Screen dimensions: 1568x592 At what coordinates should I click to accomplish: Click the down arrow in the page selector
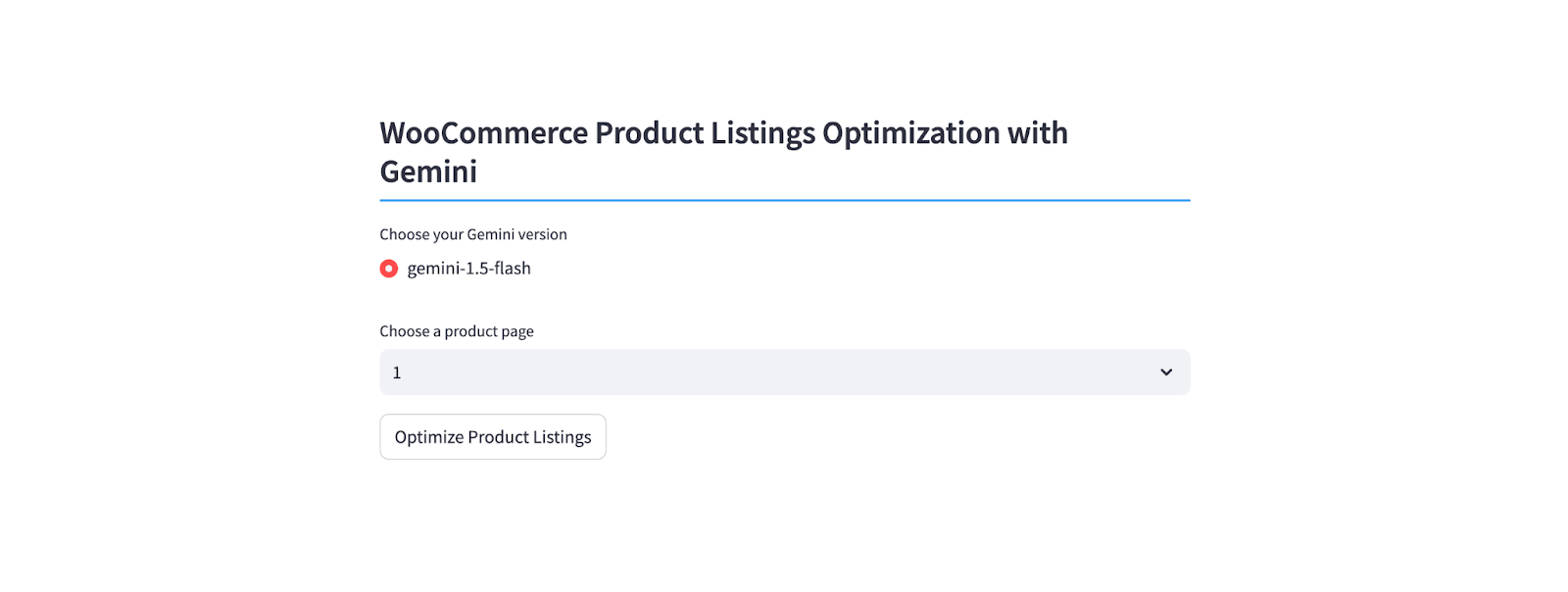[1166, 372]
